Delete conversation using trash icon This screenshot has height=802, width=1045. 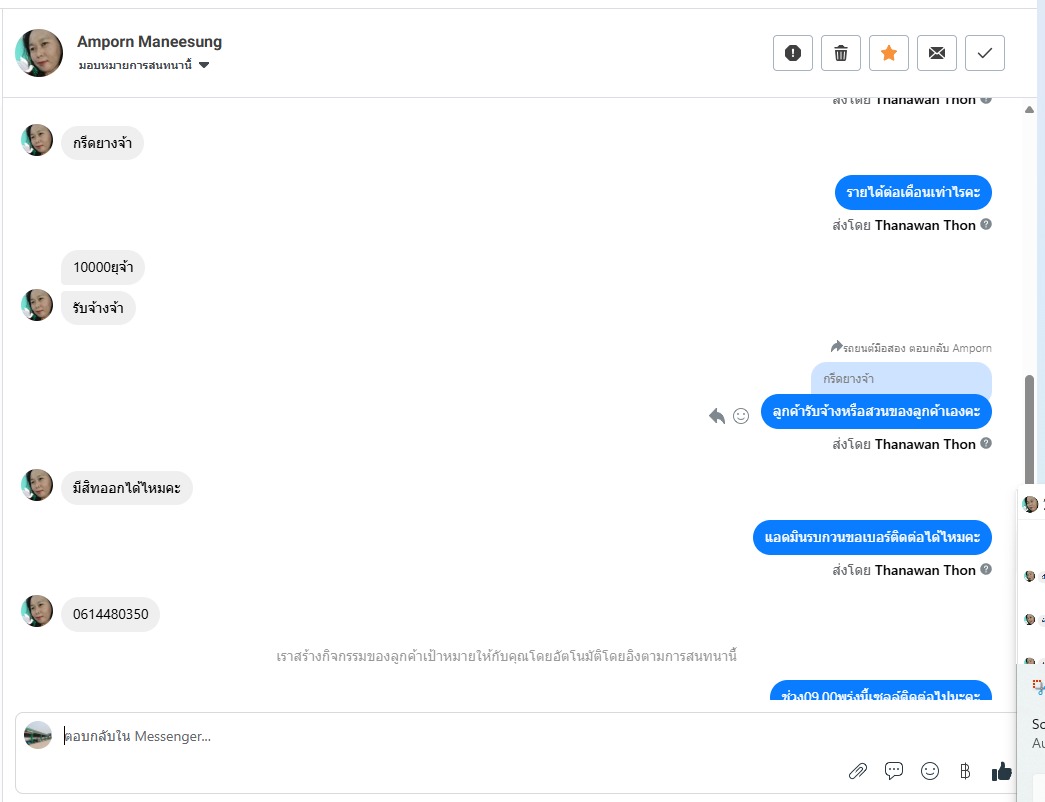(841, 53)
